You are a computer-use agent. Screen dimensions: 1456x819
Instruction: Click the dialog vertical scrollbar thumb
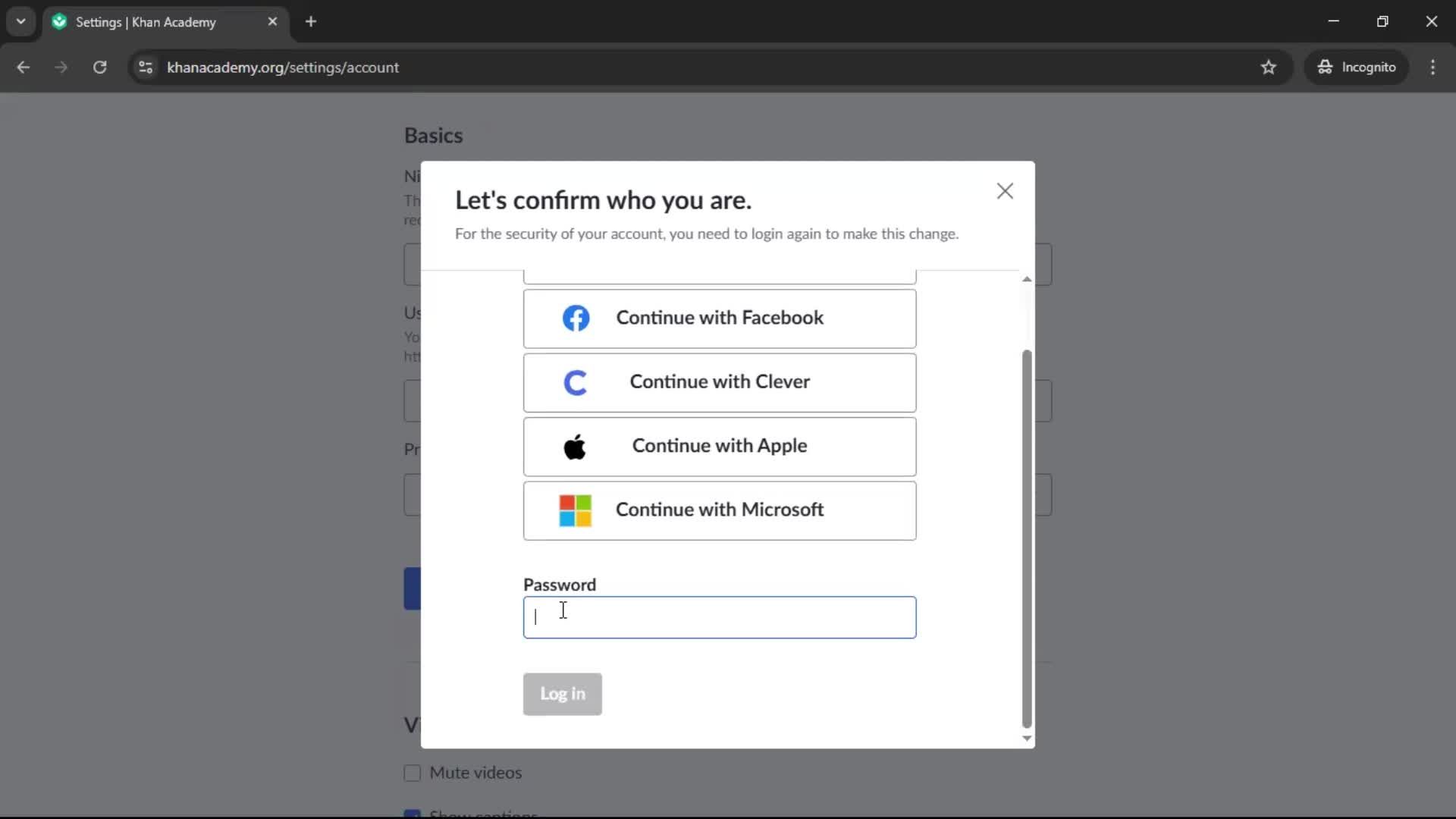(1027, 538)
